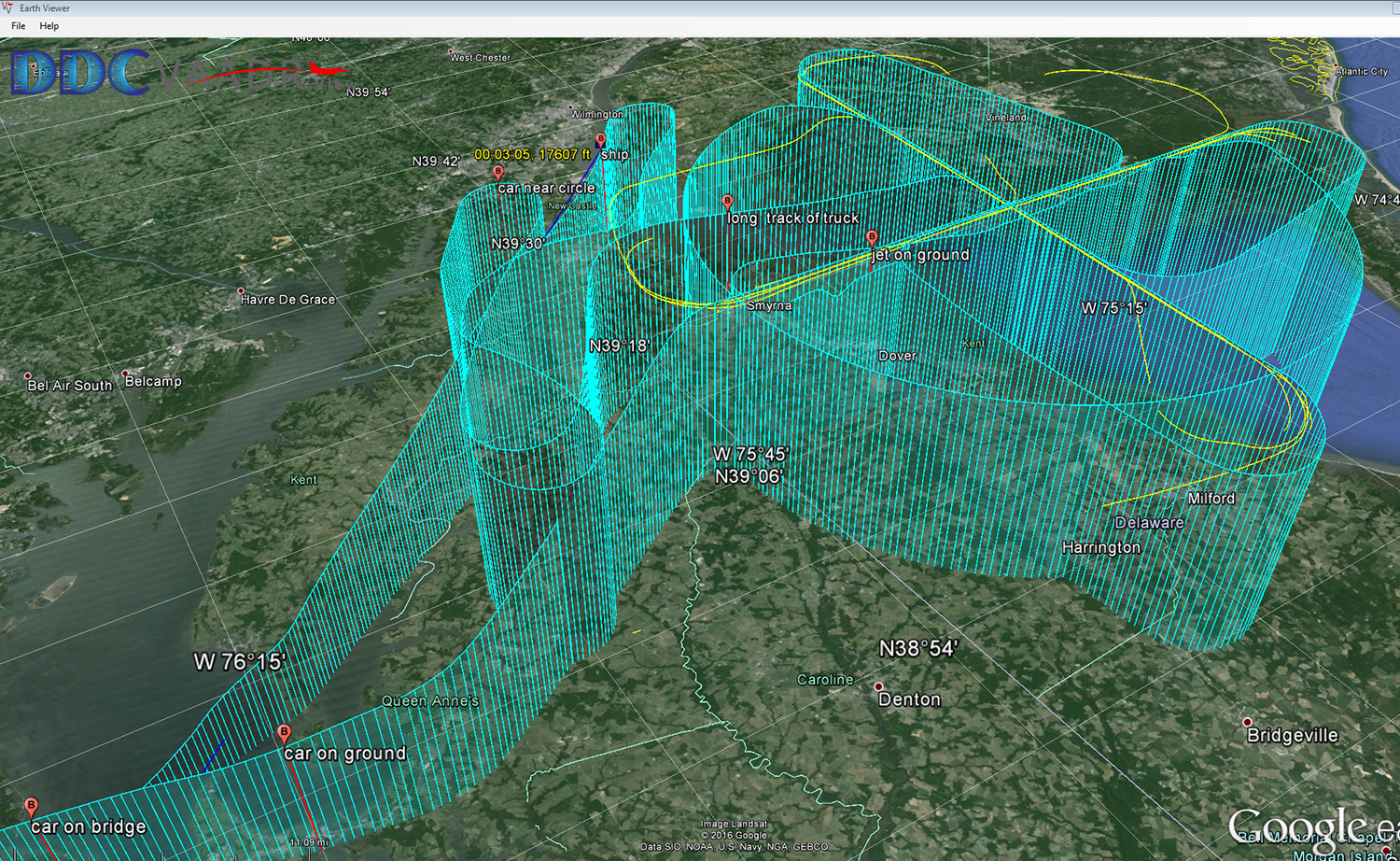The height and width of the screenshot is (861, 1400).
Task: Open the File menu
Action: click(x=18, y=26)
